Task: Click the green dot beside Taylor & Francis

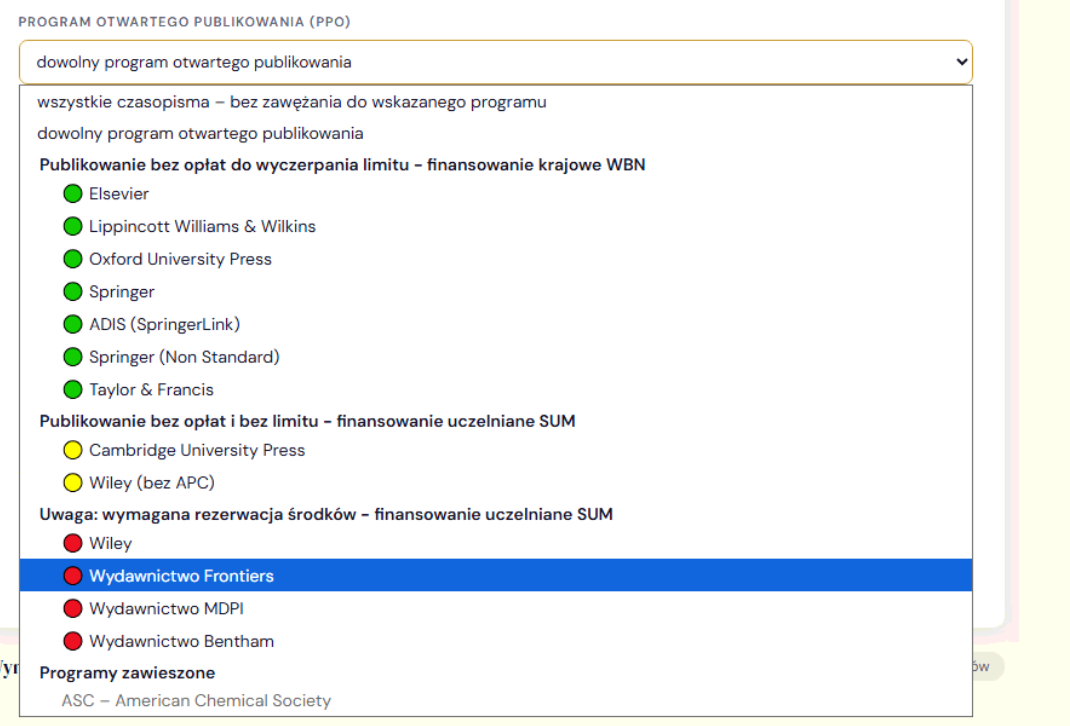Action: [x=73, y=390]
